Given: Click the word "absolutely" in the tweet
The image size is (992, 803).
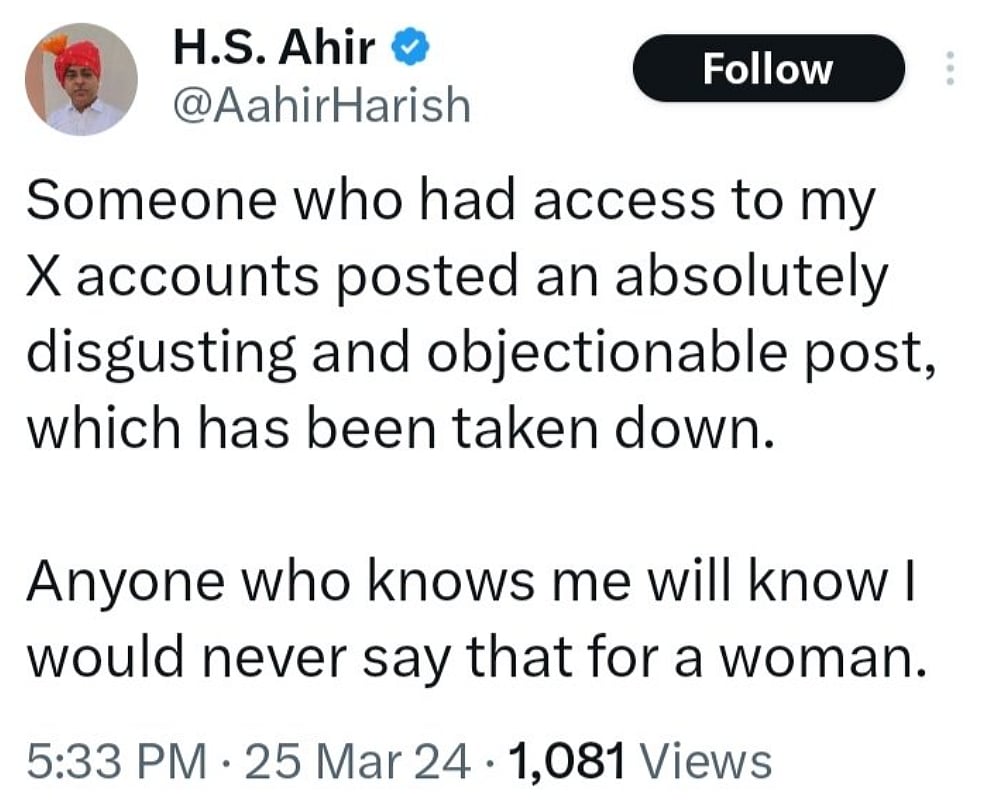Looking at the screenshot, I should pos(750,277).
